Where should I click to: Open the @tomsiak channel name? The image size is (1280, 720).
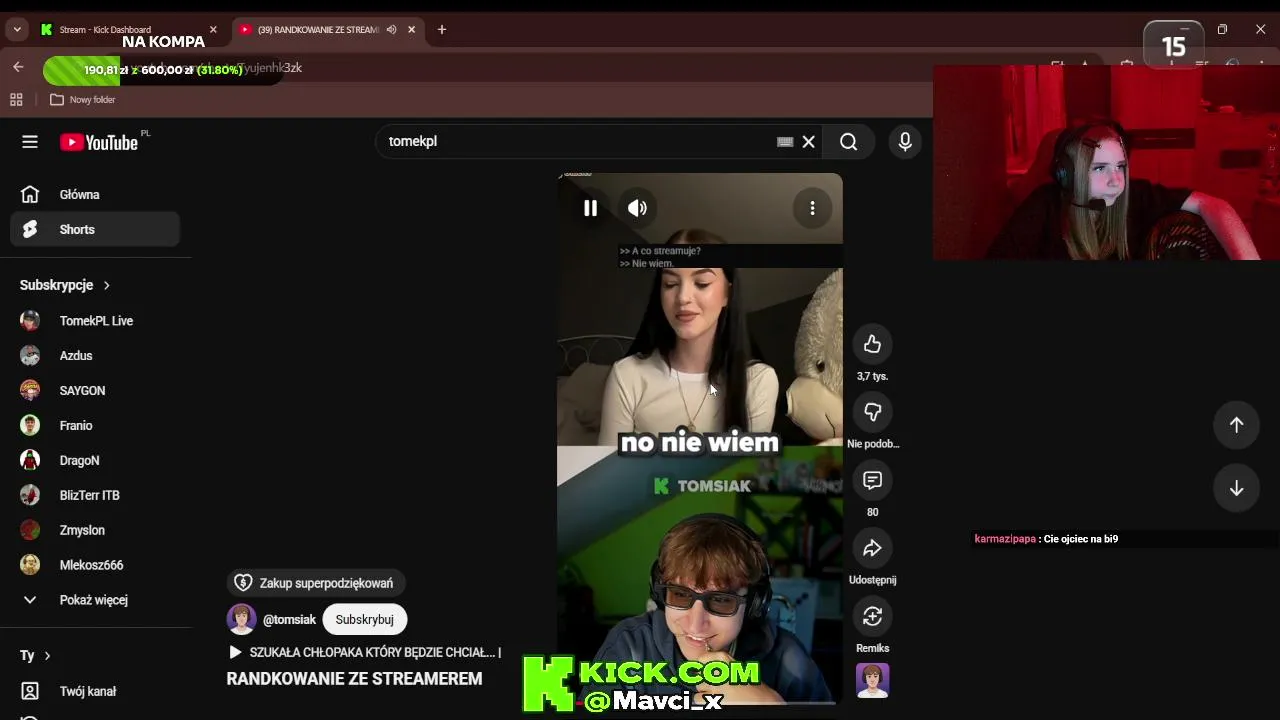[289, 619]
